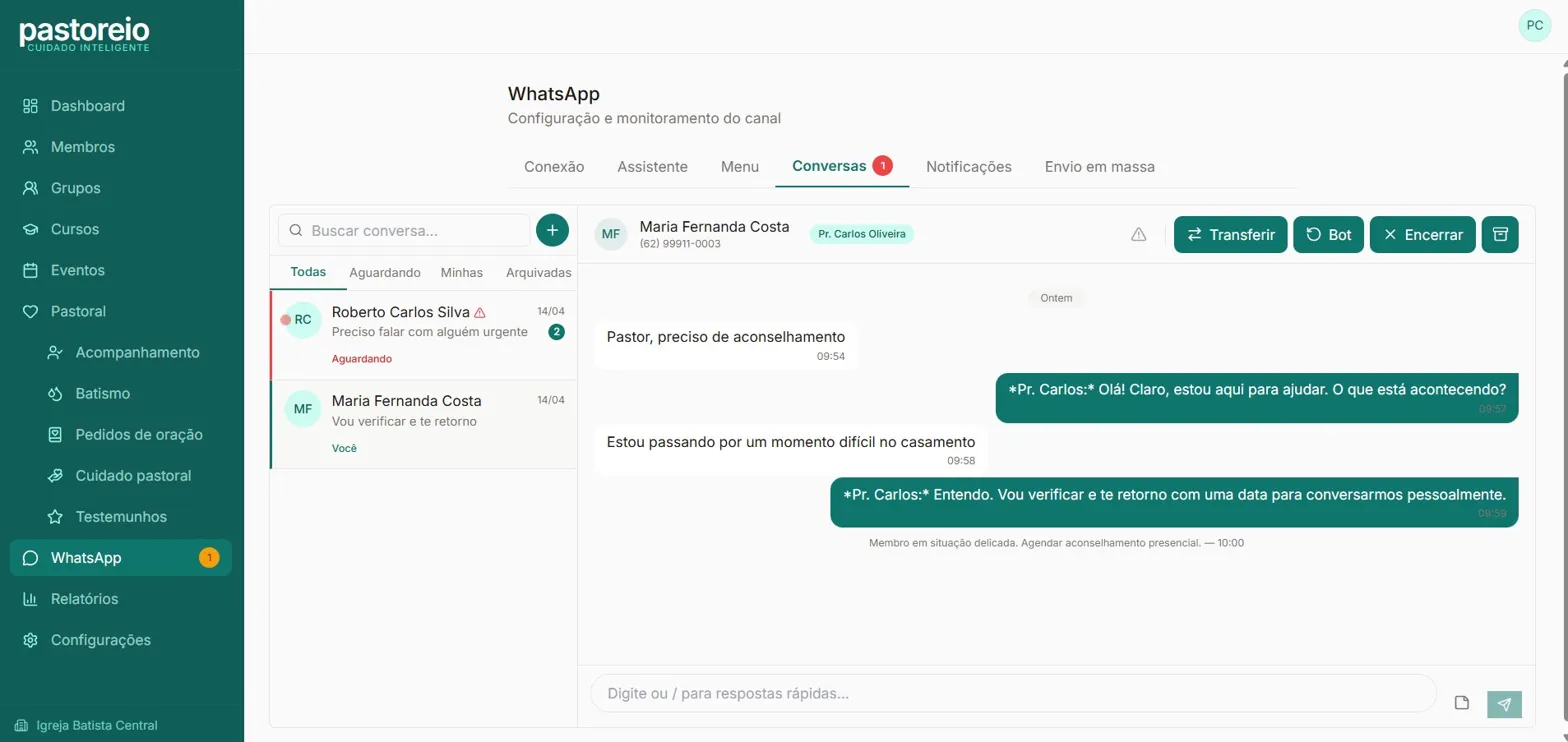This screenshot has height=742, width=1568.
Task: Click the internal note about aconselhamento presencial
Action: click(x=1056, y=543)
